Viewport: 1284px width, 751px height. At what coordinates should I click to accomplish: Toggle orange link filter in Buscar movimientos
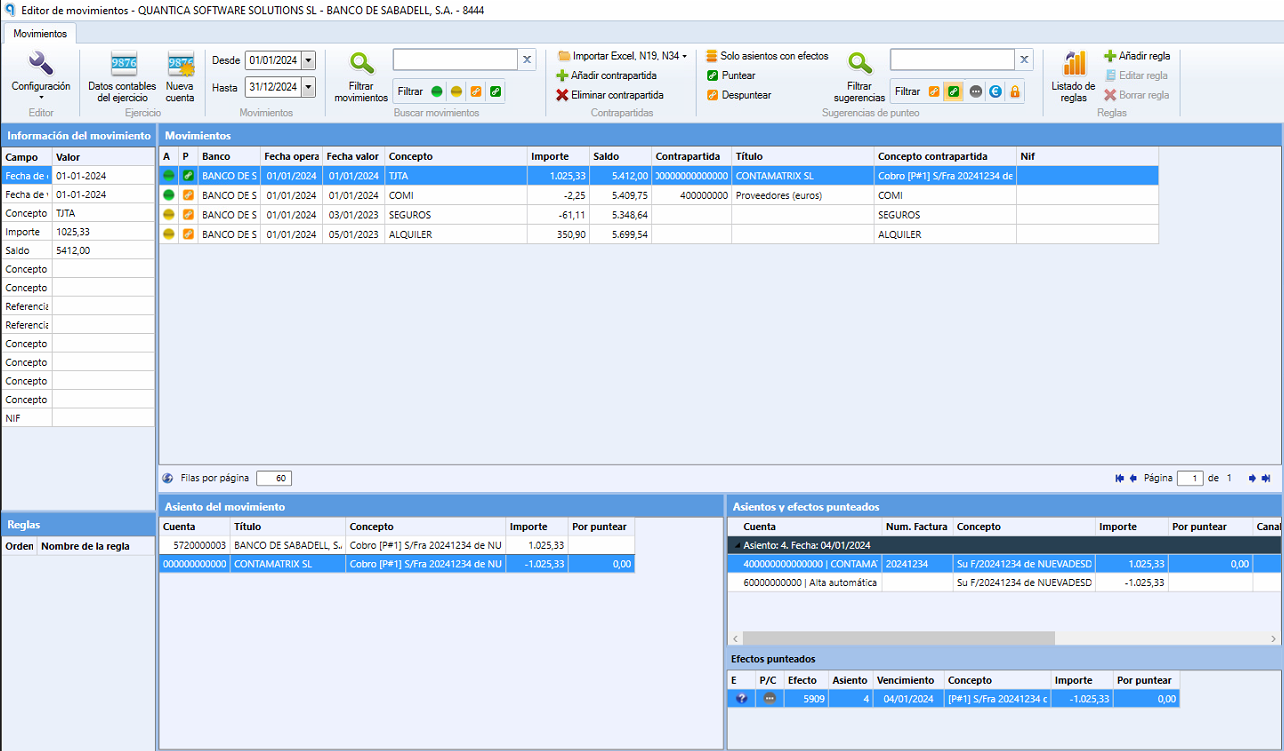tap(476, 91)
